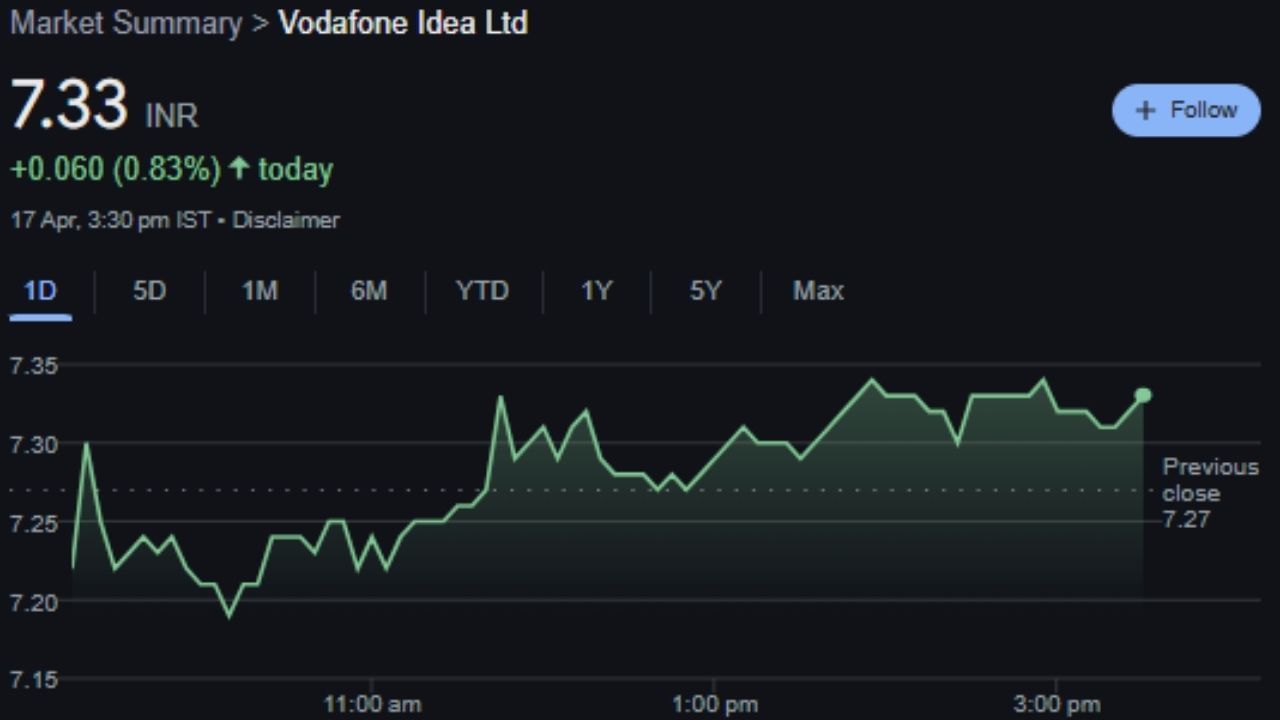The image size is (1280, 720).
Task: Click the Previous close 7.27 label
Action: pyautogui.click(x=1210, y=493)
